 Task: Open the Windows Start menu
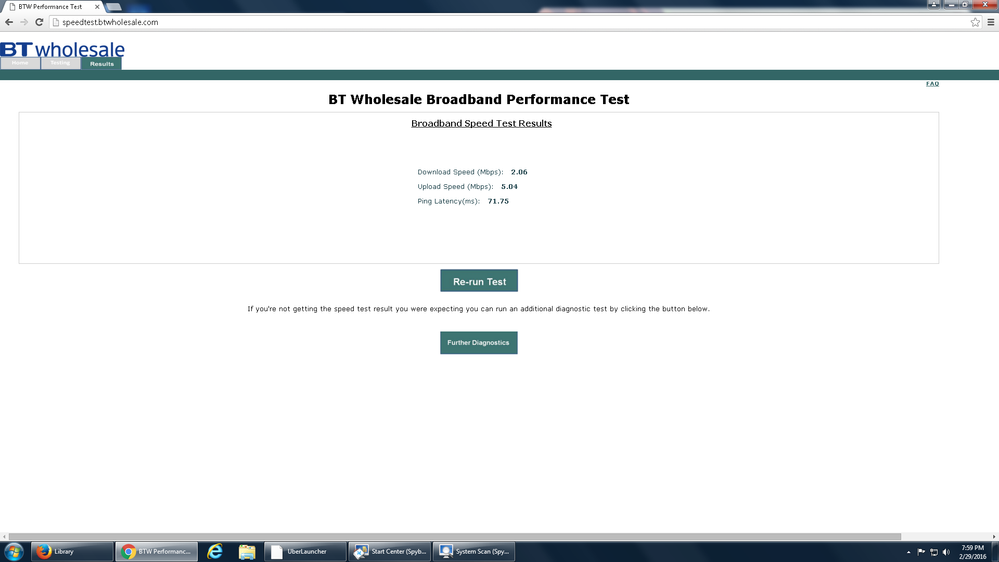[13, 551]
